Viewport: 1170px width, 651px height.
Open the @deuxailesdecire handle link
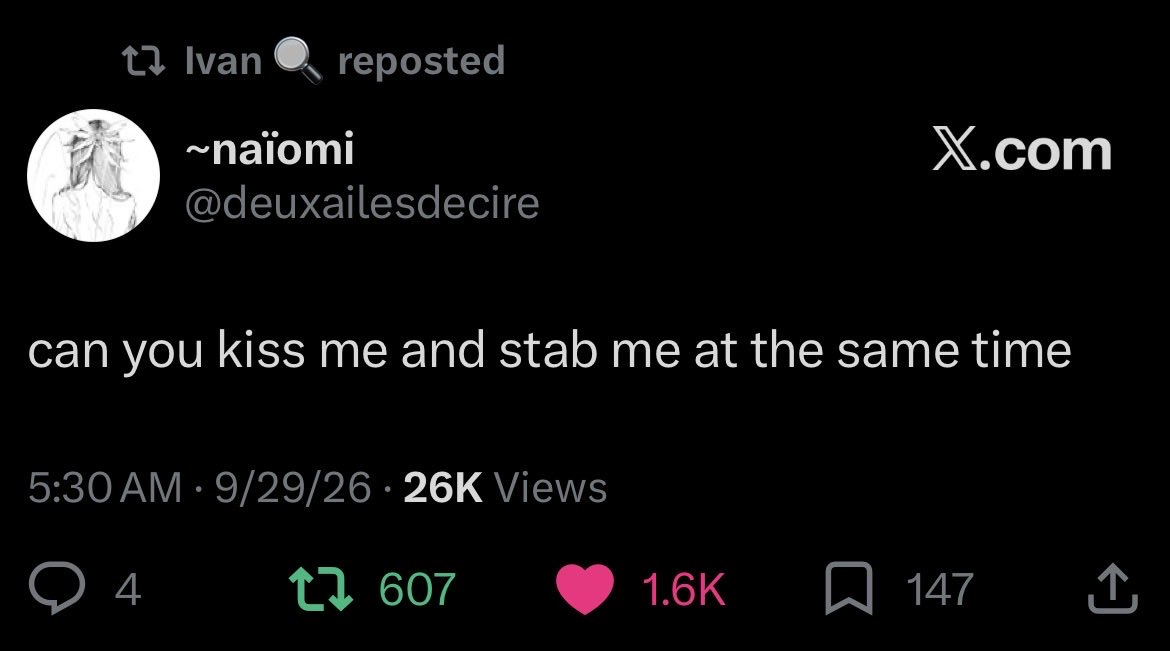coord(362,203)
